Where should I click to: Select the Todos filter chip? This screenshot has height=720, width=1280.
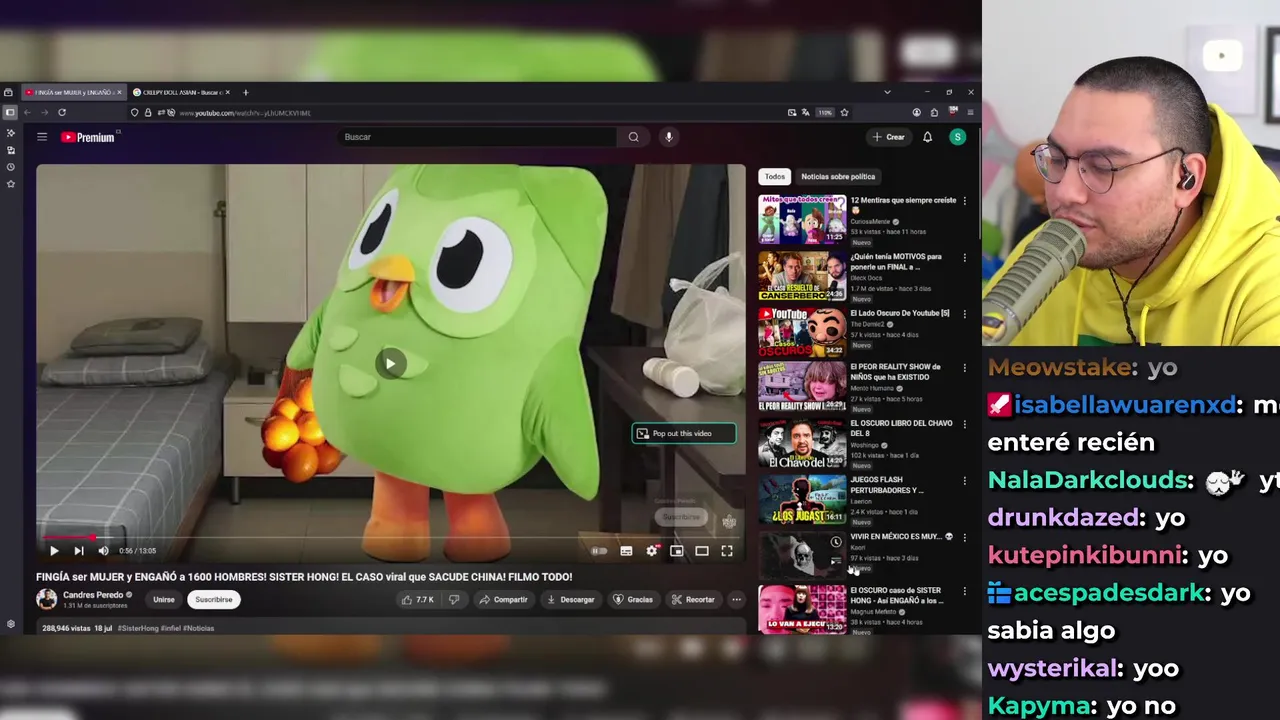[775, 177]
